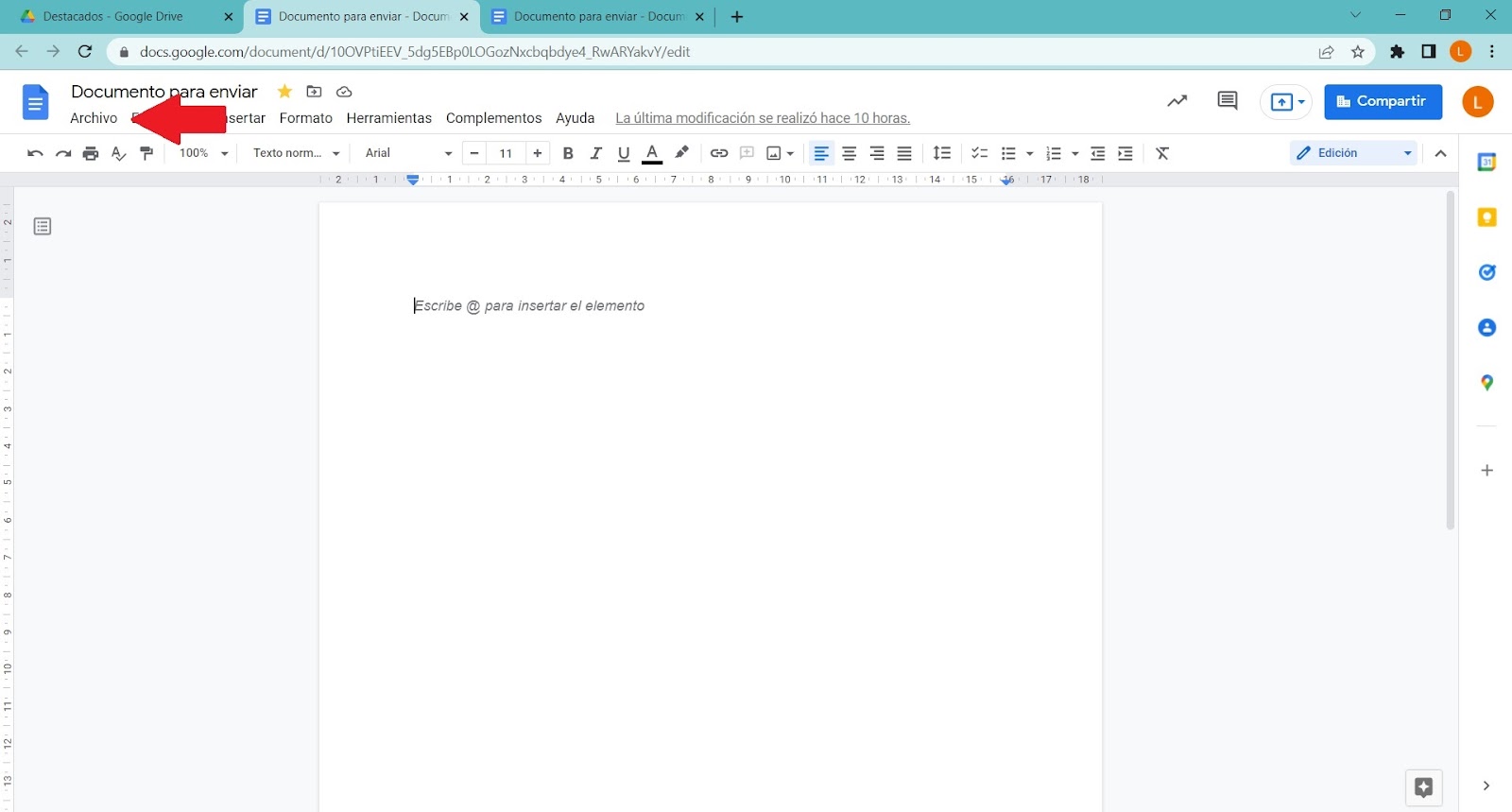
Task: Open the Docs home icon
Action: tap(35, 102)
